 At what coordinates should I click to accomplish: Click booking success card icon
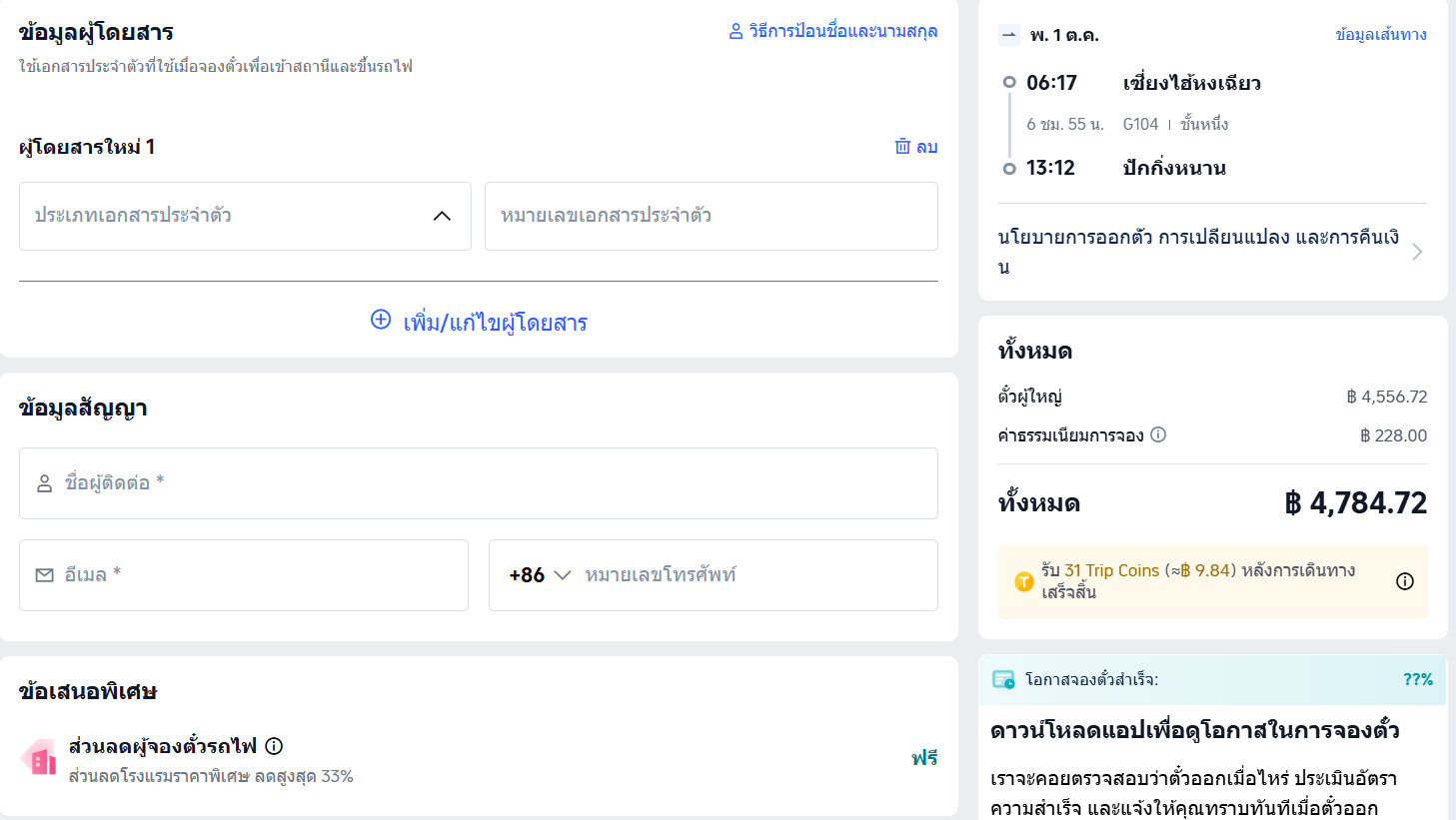1003,680
